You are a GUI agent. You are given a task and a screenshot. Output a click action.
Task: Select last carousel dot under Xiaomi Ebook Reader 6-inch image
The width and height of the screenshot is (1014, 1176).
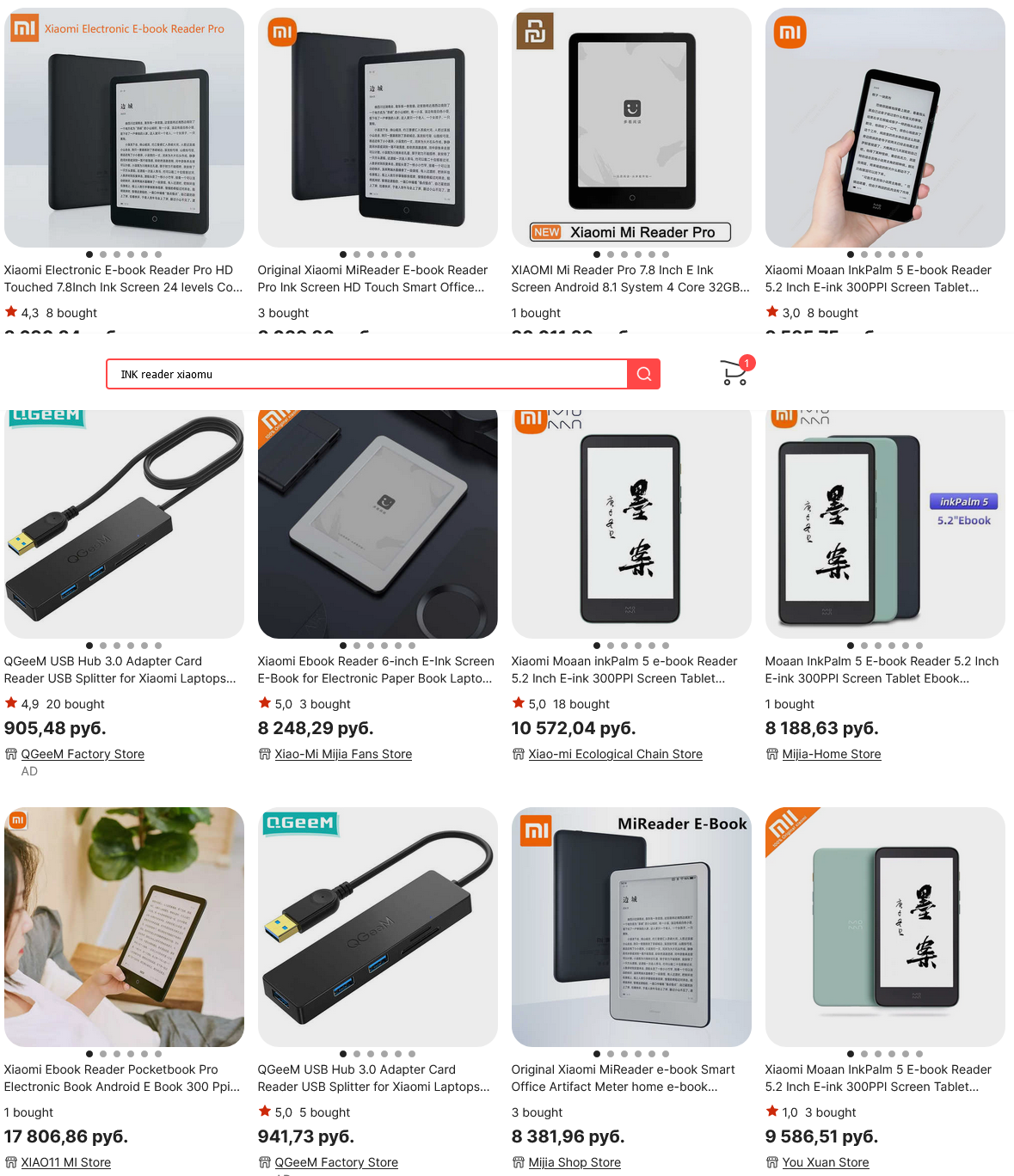click(x=412, y=646)
